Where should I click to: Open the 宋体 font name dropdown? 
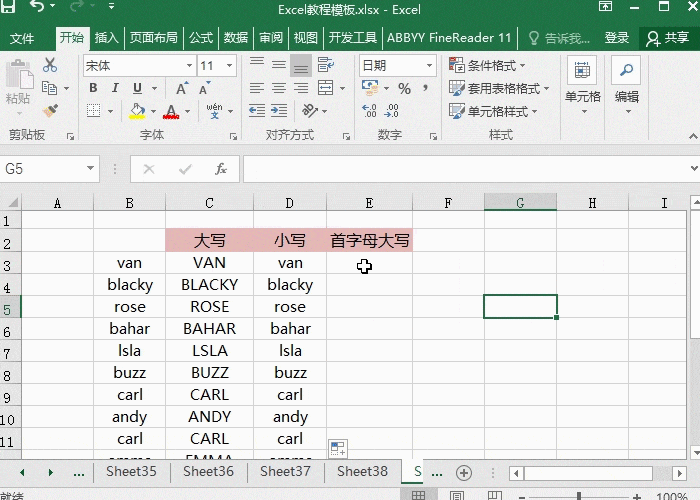tap(189, 66)
